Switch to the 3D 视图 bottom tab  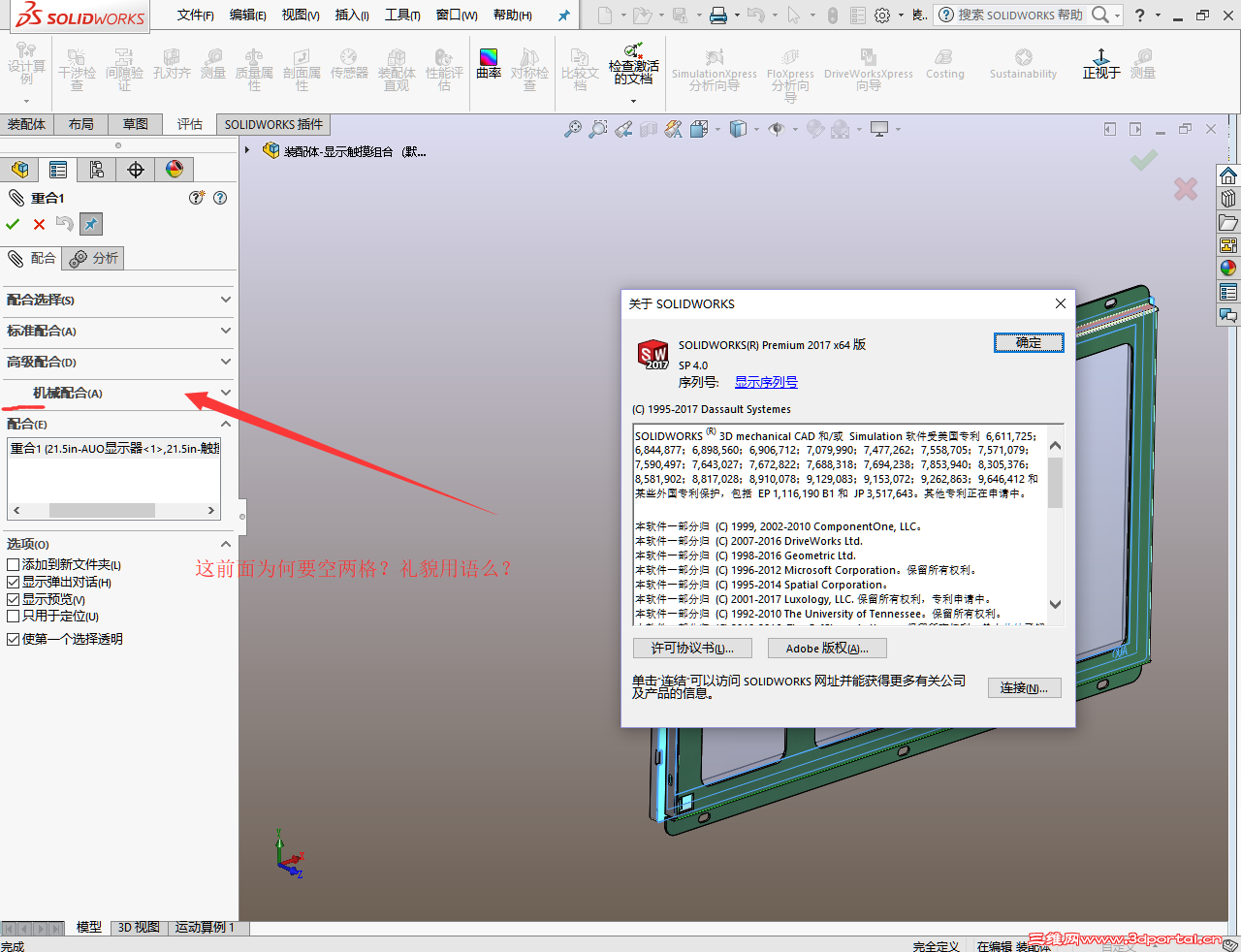click(139, 928)
